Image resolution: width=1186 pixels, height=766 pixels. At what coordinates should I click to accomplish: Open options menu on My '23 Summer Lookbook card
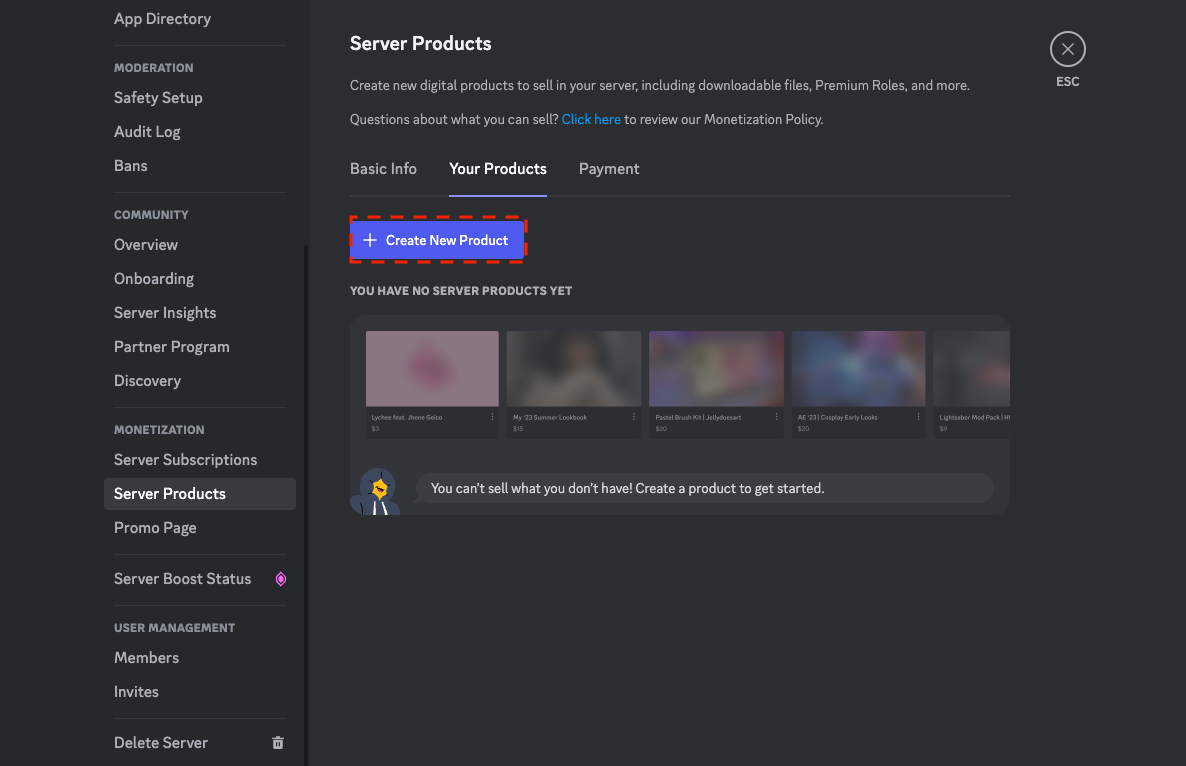coord(636,417)
